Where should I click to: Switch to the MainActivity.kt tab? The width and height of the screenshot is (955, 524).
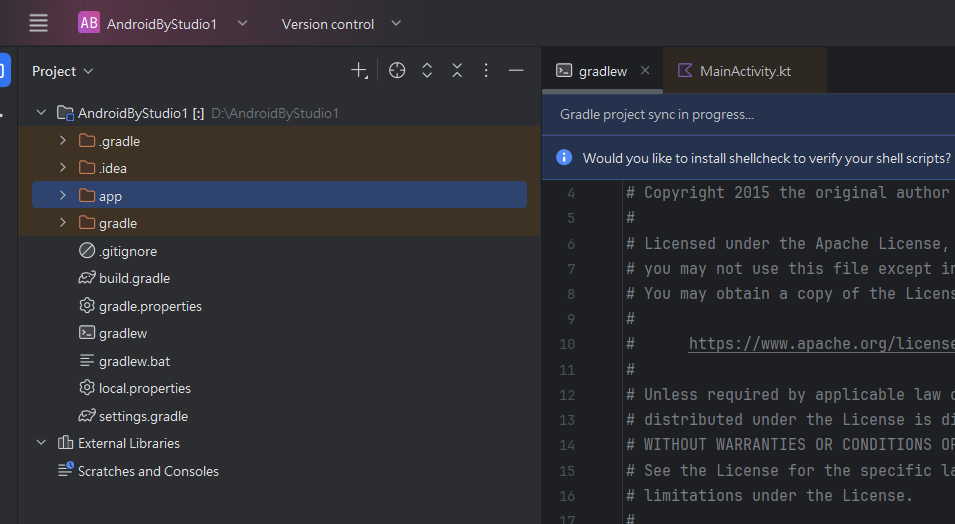745,71
